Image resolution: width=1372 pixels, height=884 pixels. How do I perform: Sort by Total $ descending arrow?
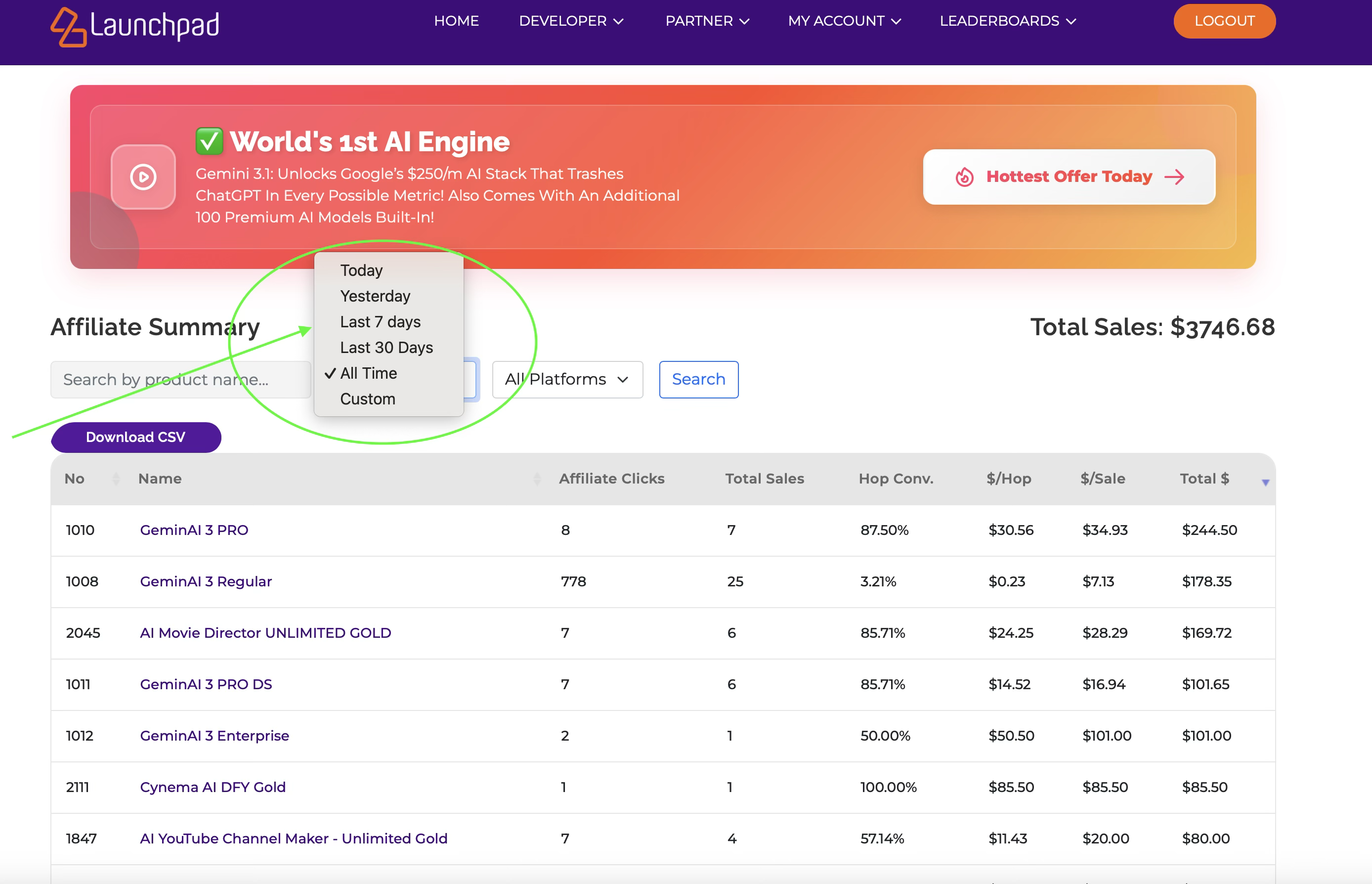1265,483
